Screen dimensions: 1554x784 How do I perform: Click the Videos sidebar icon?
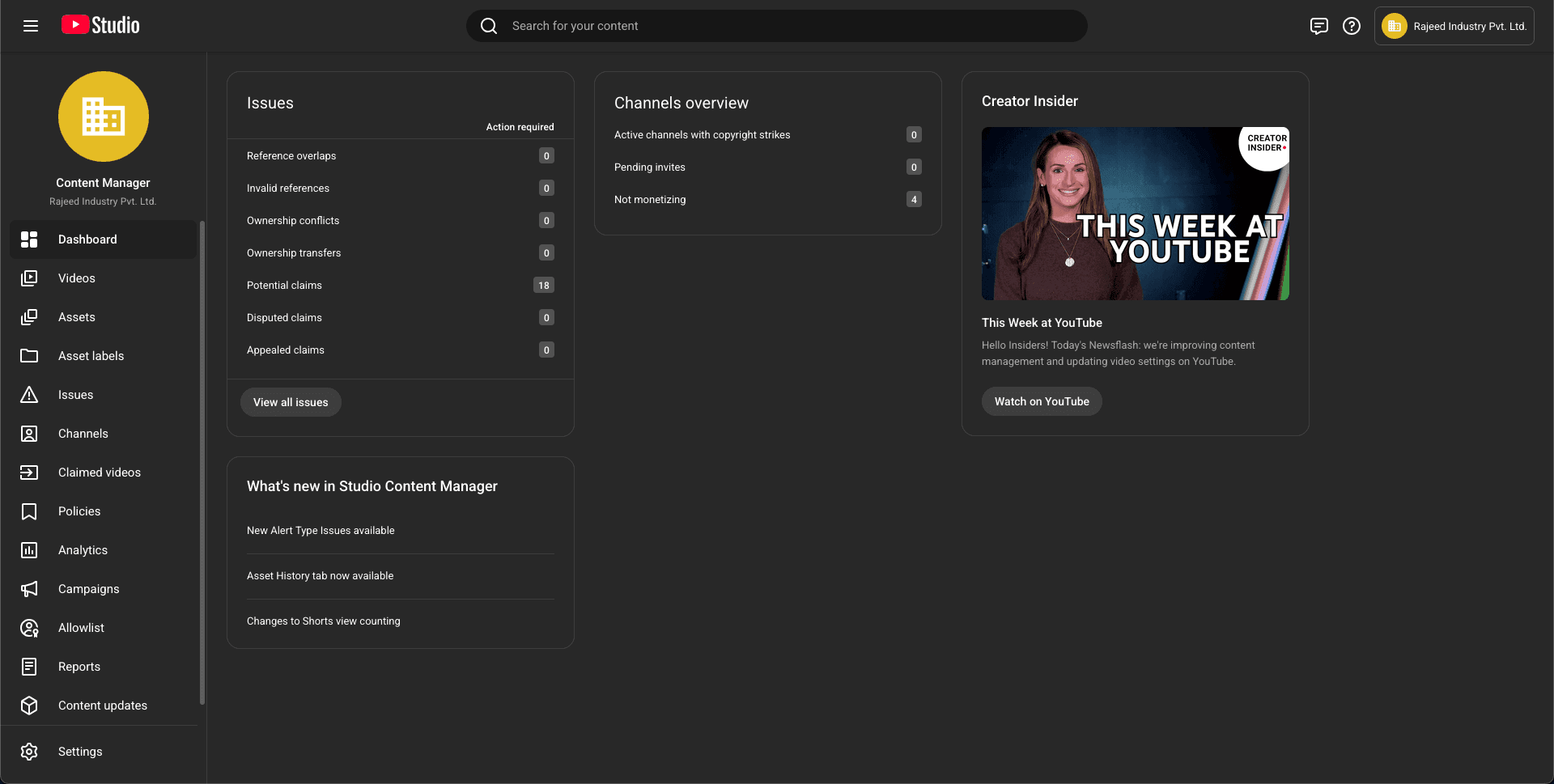[x=29, y=278]
